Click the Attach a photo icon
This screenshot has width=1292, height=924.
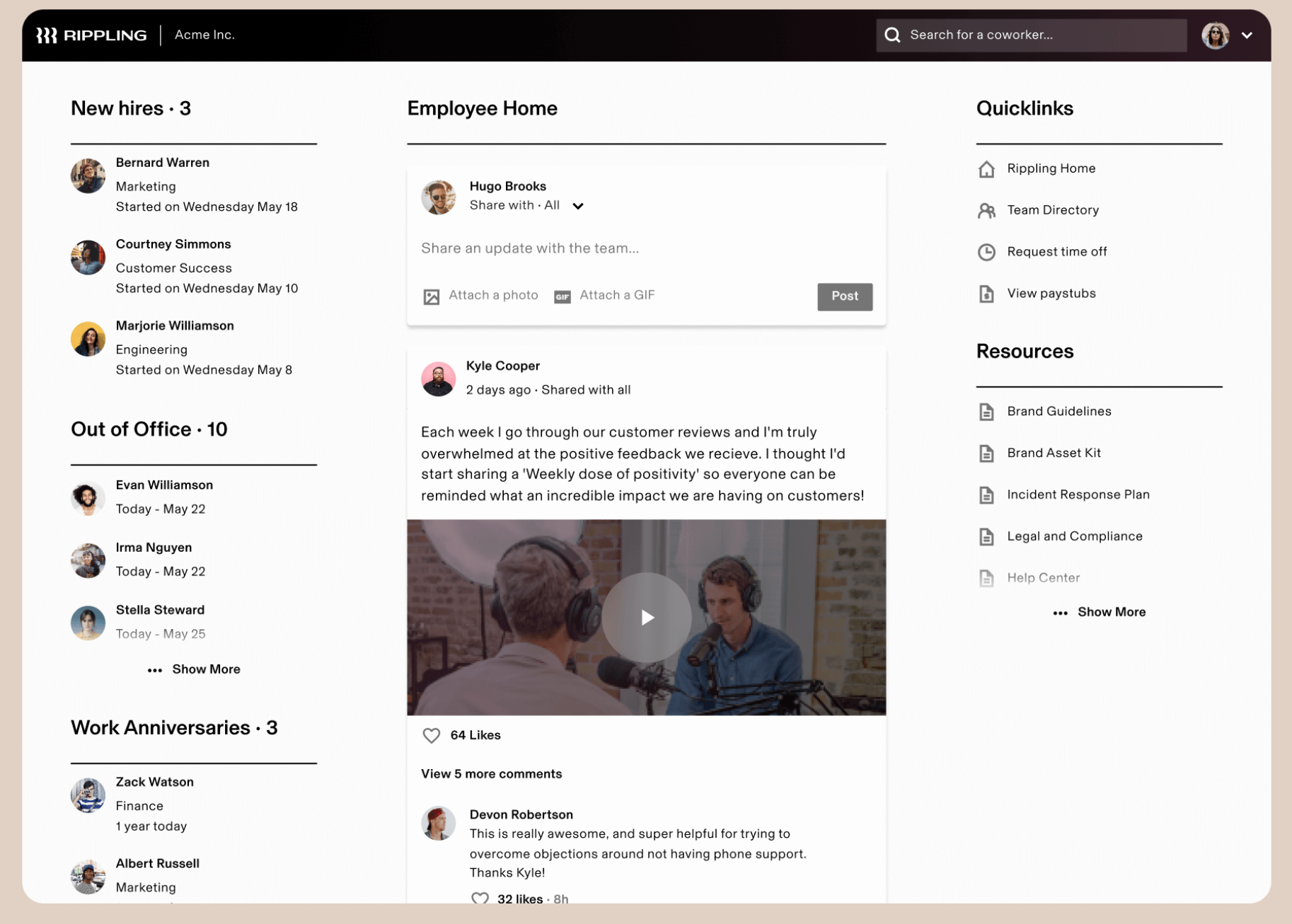point(431,296)
